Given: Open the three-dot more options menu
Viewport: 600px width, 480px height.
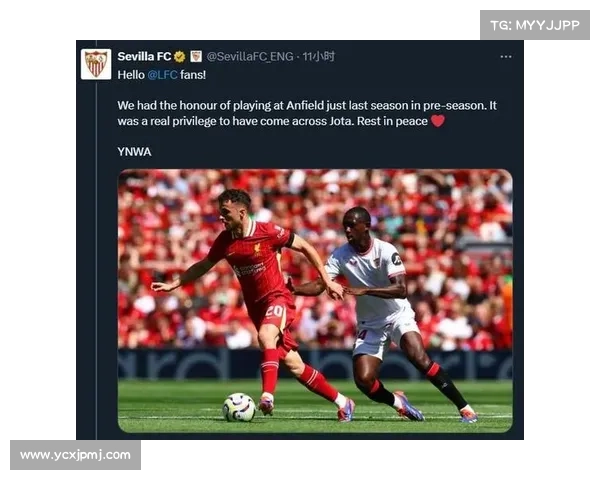Looking at the screenshot, I should coord(506,57).
